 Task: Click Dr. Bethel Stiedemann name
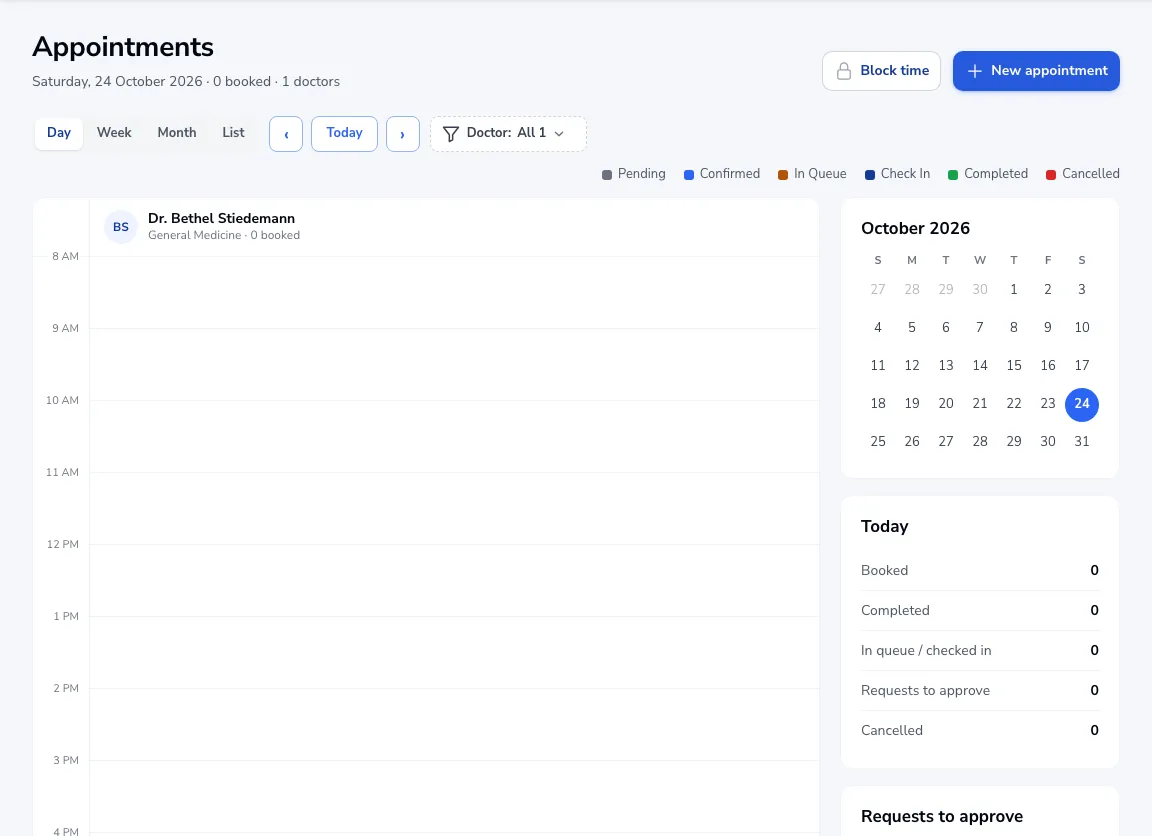click(x=221, y=218)
